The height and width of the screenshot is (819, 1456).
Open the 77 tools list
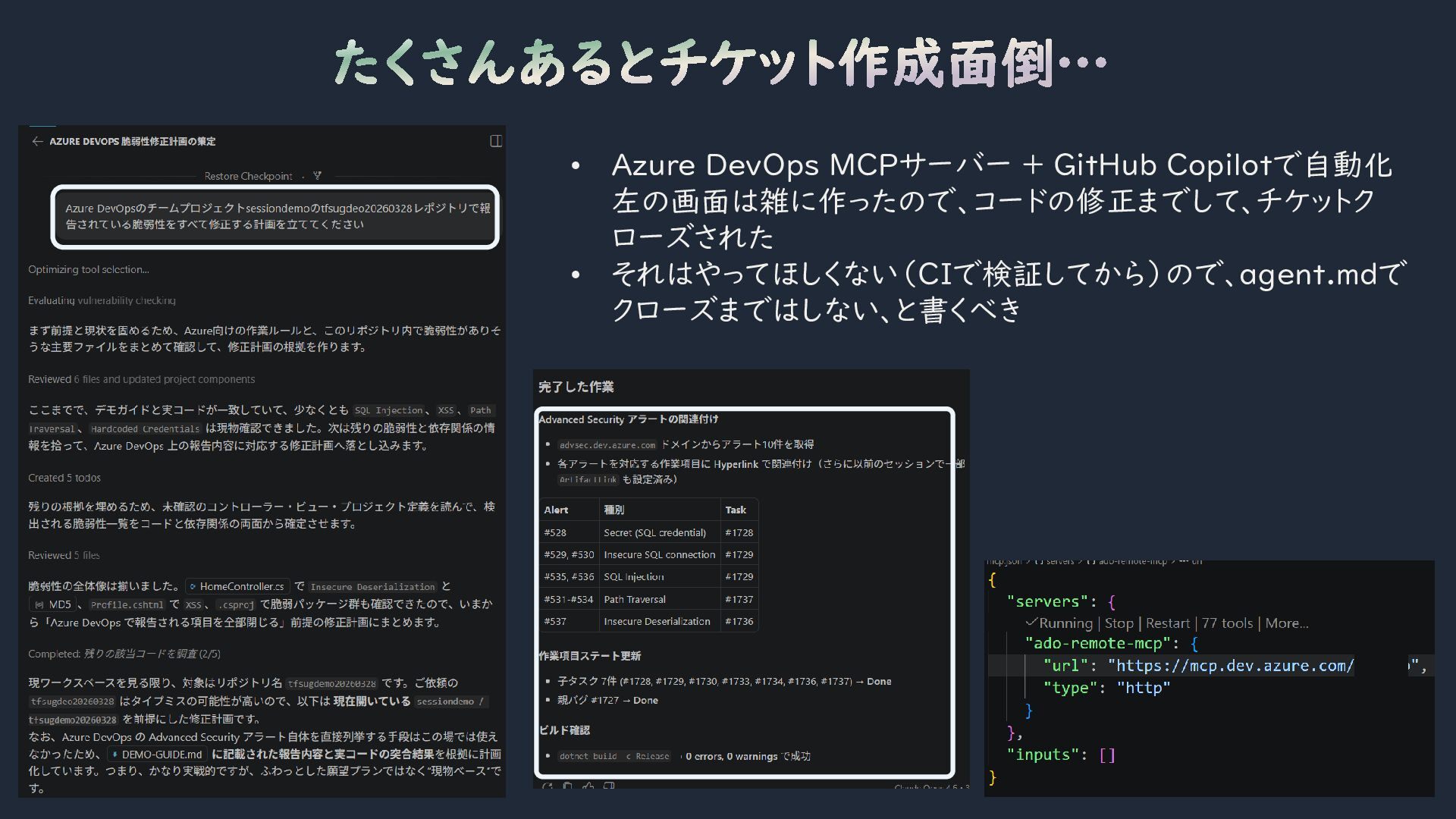(1227, 623)
